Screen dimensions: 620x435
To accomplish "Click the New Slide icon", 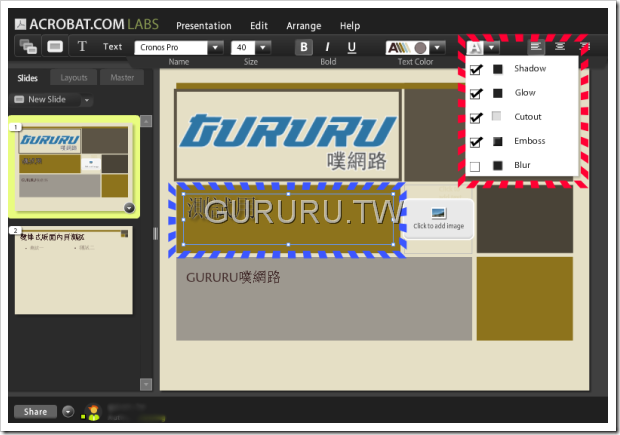I will pos(19,99).
